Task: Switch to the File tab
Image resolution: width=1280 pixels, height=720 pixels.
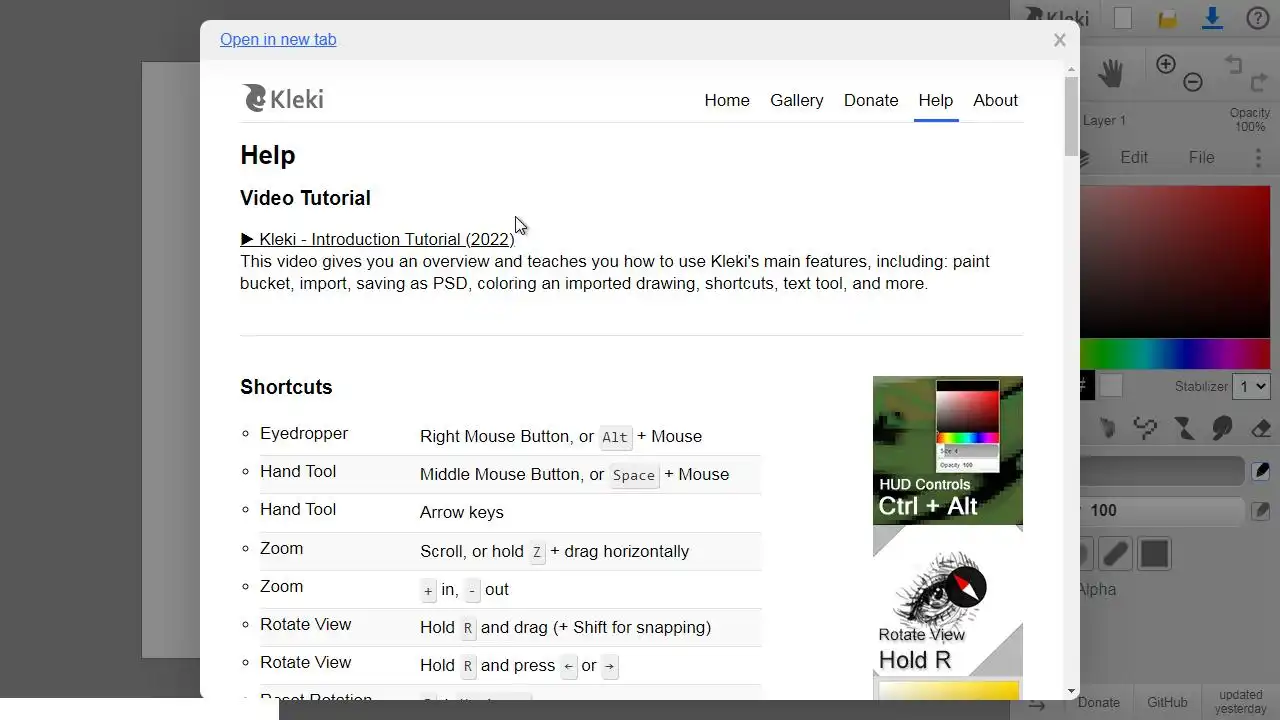Action: (x=1201, y=157)
